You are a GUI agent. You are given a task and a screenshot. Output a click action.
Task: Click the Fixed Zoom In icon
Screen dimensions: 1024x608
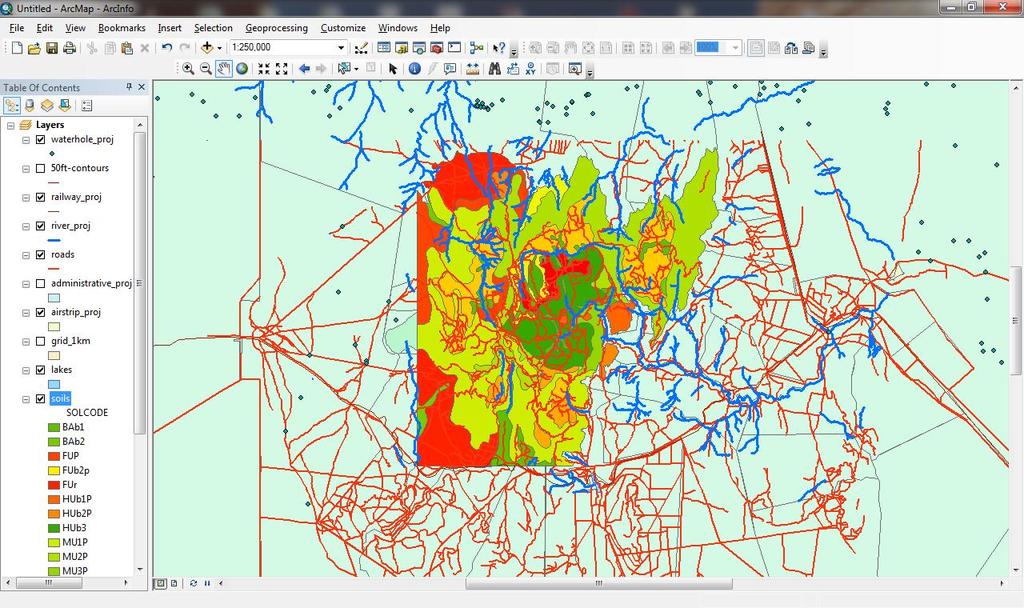coord(264,69)
